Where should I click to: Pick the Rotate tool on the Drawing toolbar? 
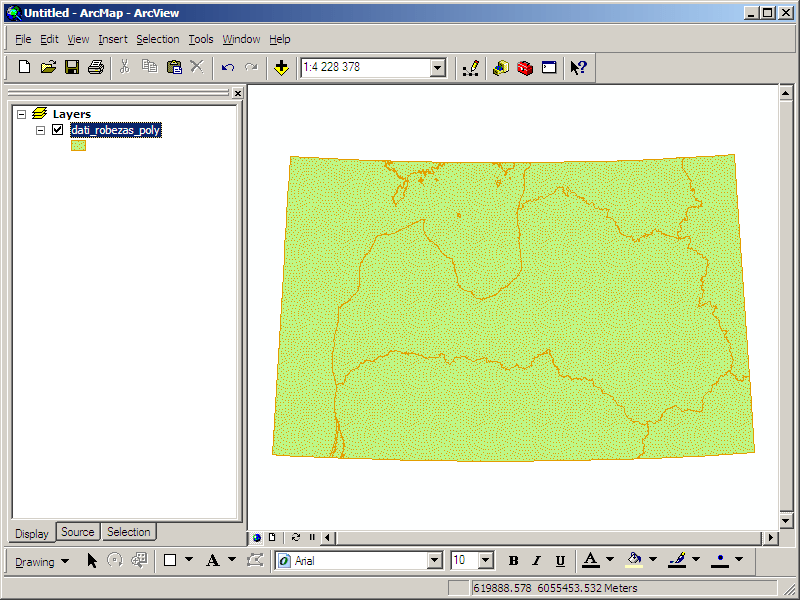pyautogui.click(x=115, y=561)
